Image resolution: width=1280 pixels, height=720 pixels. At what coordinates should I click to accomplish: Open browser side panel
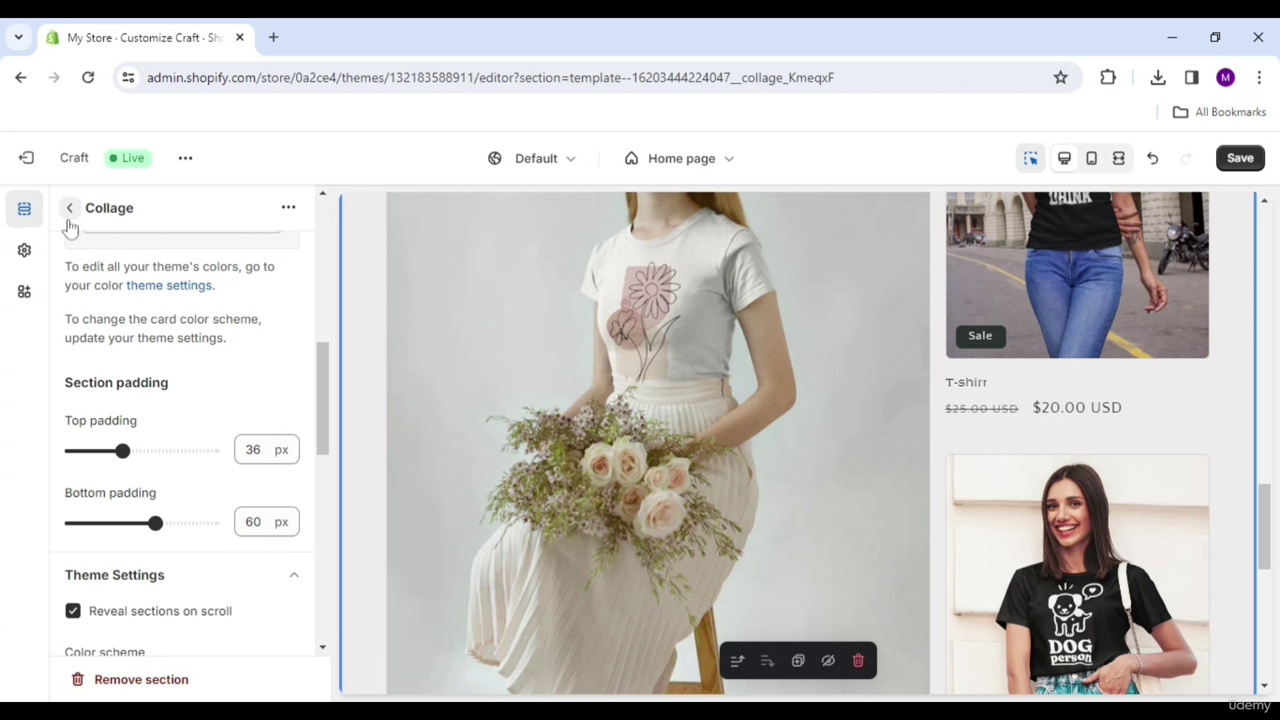point(1191,77)
